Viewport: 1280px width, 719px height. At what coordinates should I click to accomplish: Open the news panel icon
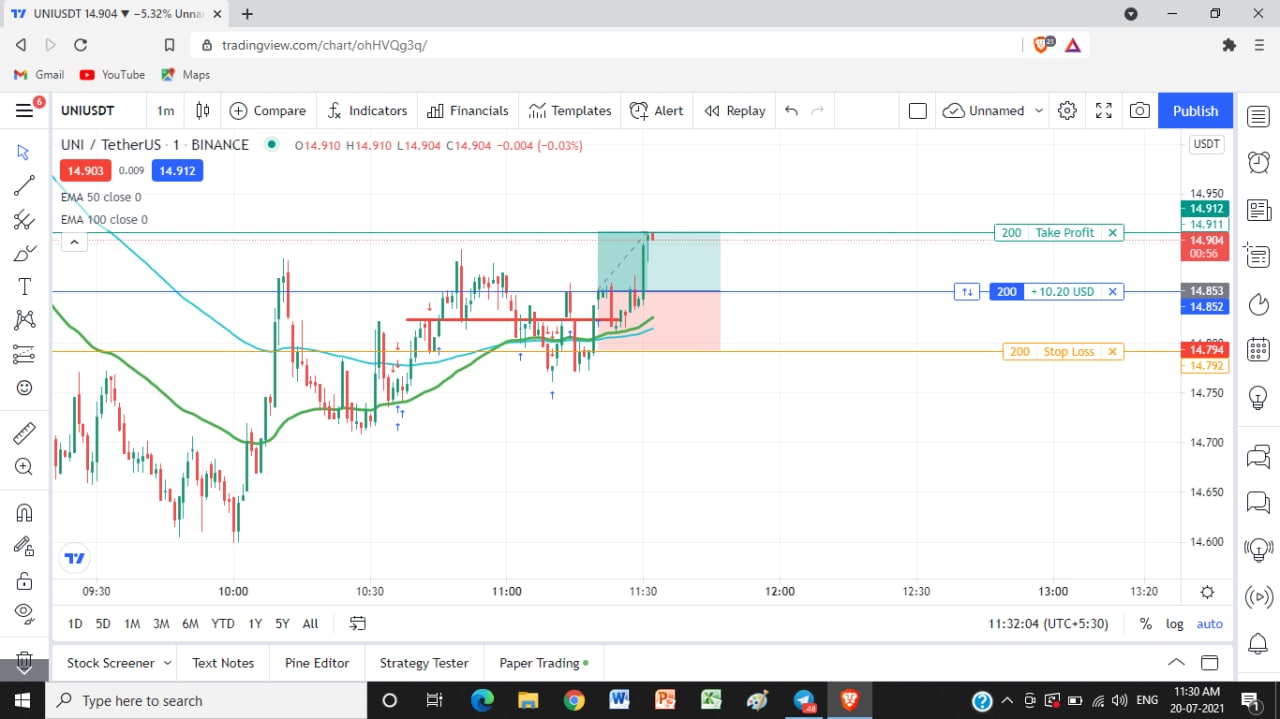tap(1258, 209)
